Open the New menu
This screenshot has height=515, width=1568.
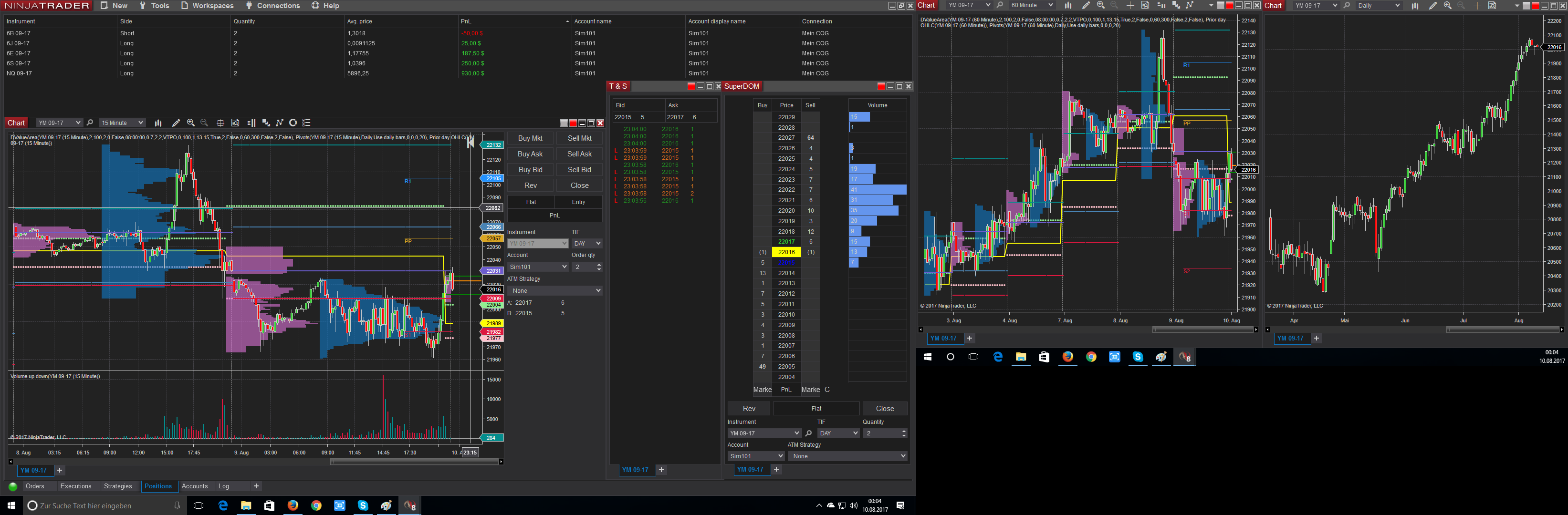click(114, 5)
